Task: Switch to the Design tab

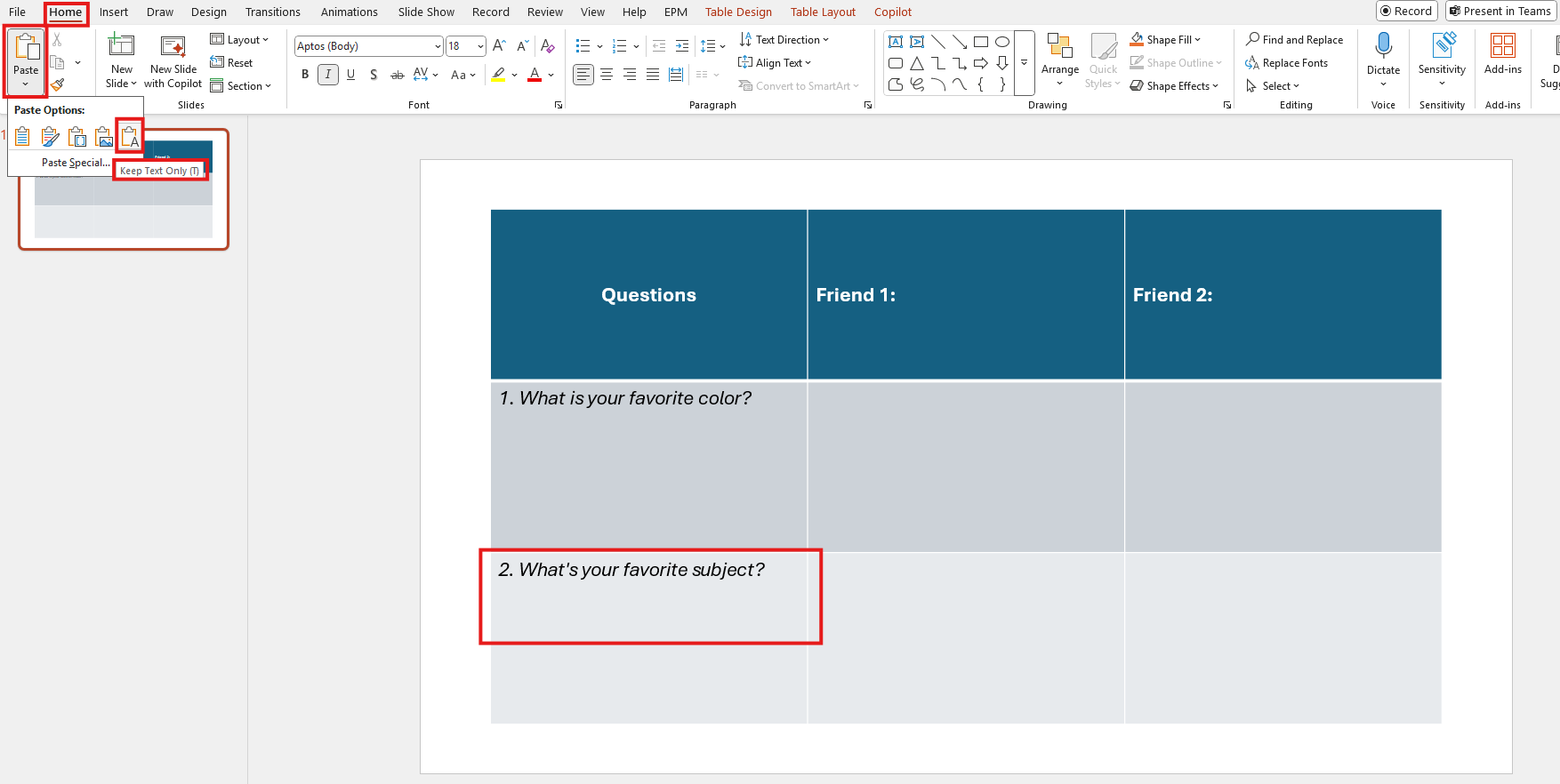Action: 209,12
